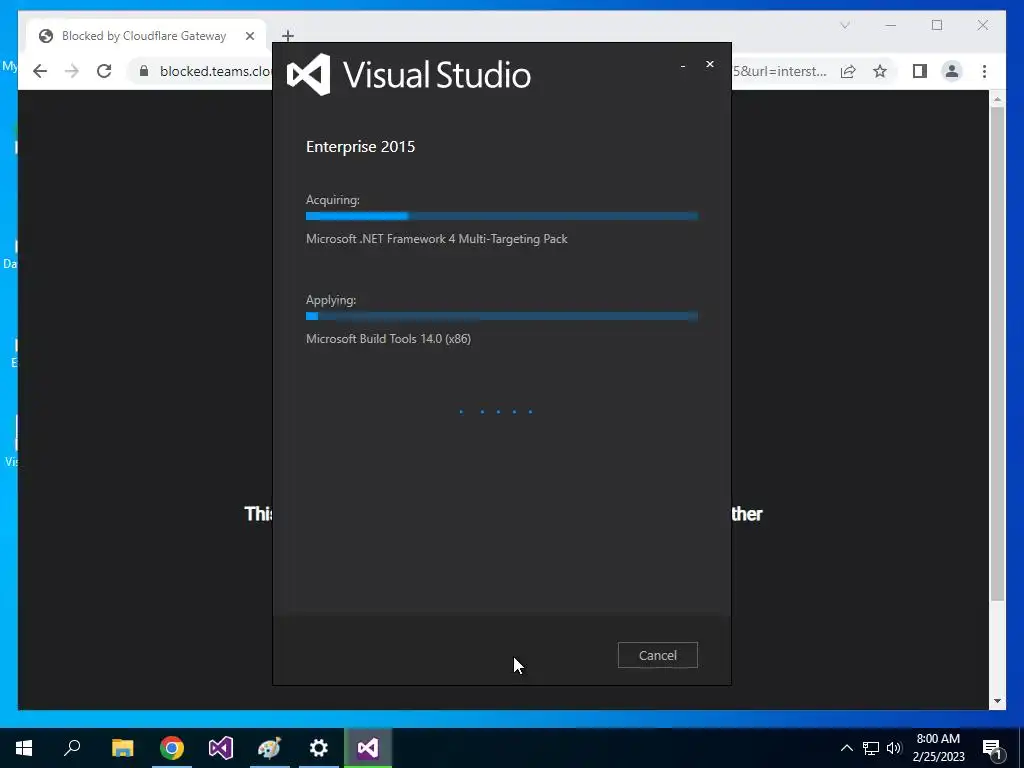Minimize the Visual Studio installer window
This screenshot has width=1024, height=768.
(683, 65)
